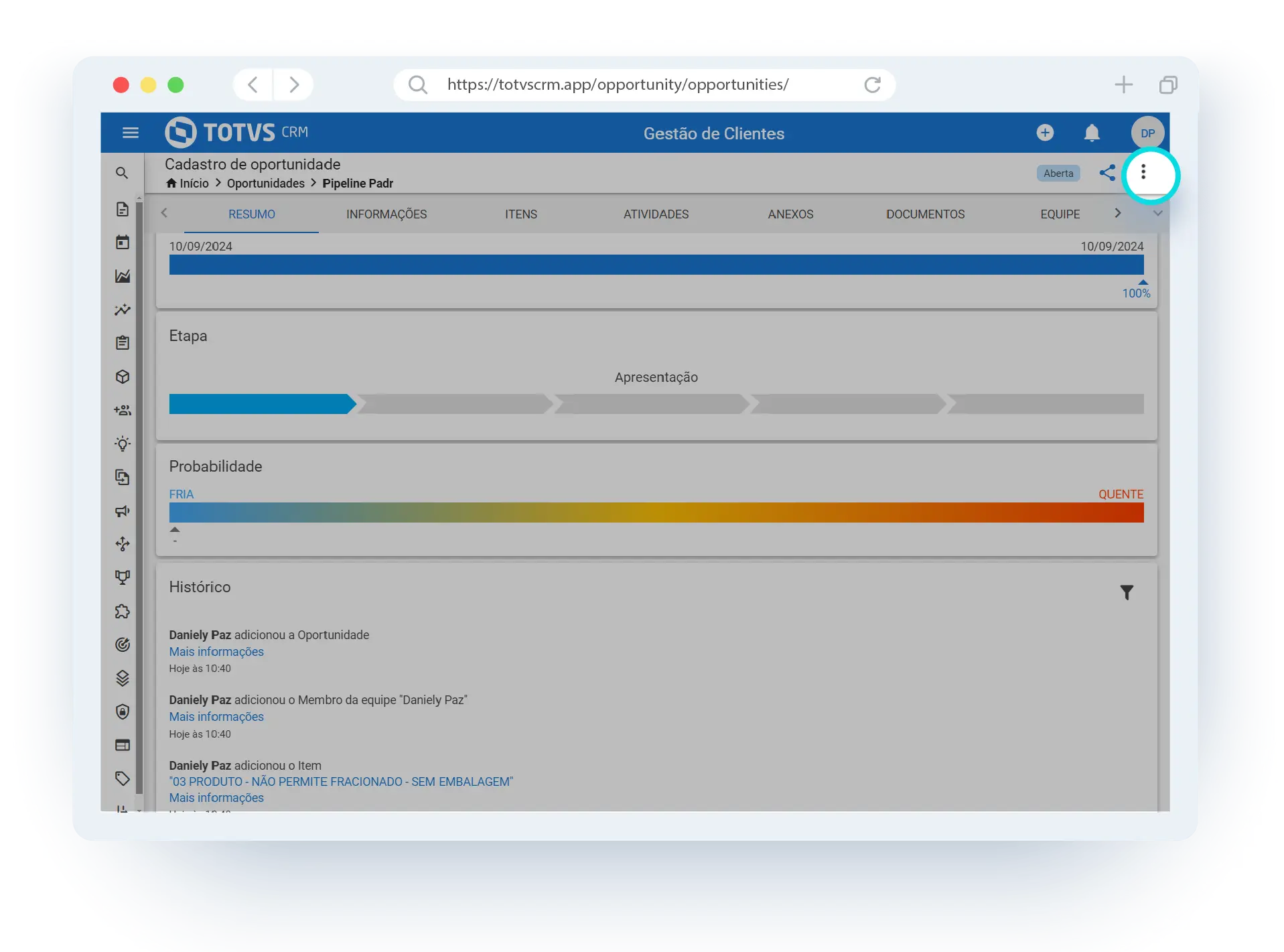Open the sidebar cube products icon

click(122, 377)
